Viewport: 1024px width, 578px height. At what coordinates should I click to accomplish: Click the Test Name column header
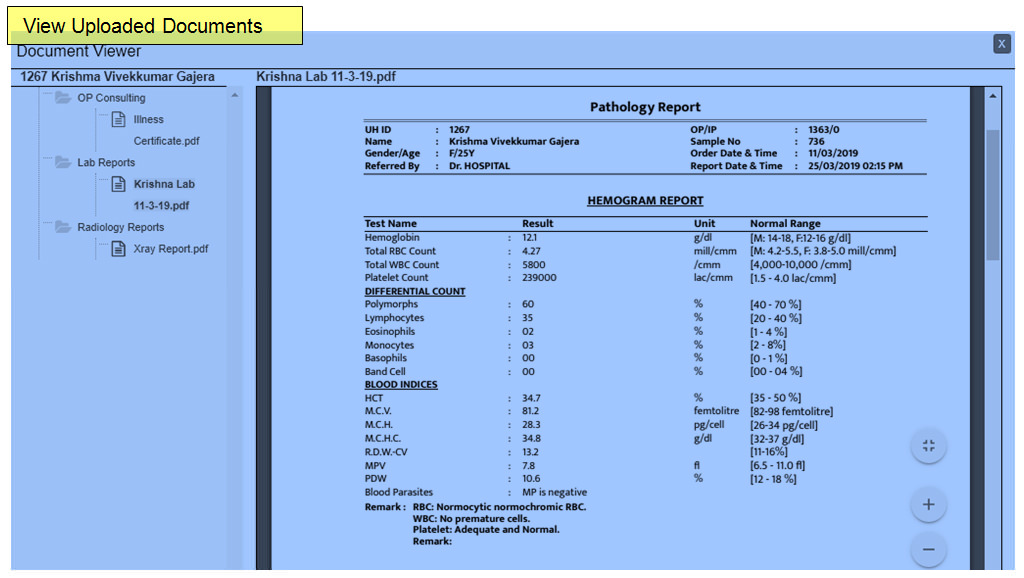(391, 223)
